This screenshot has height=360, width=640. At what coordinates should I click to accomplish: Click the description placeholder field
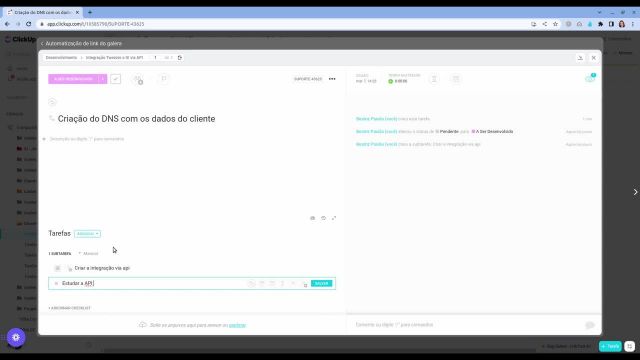tap(87, 139)
